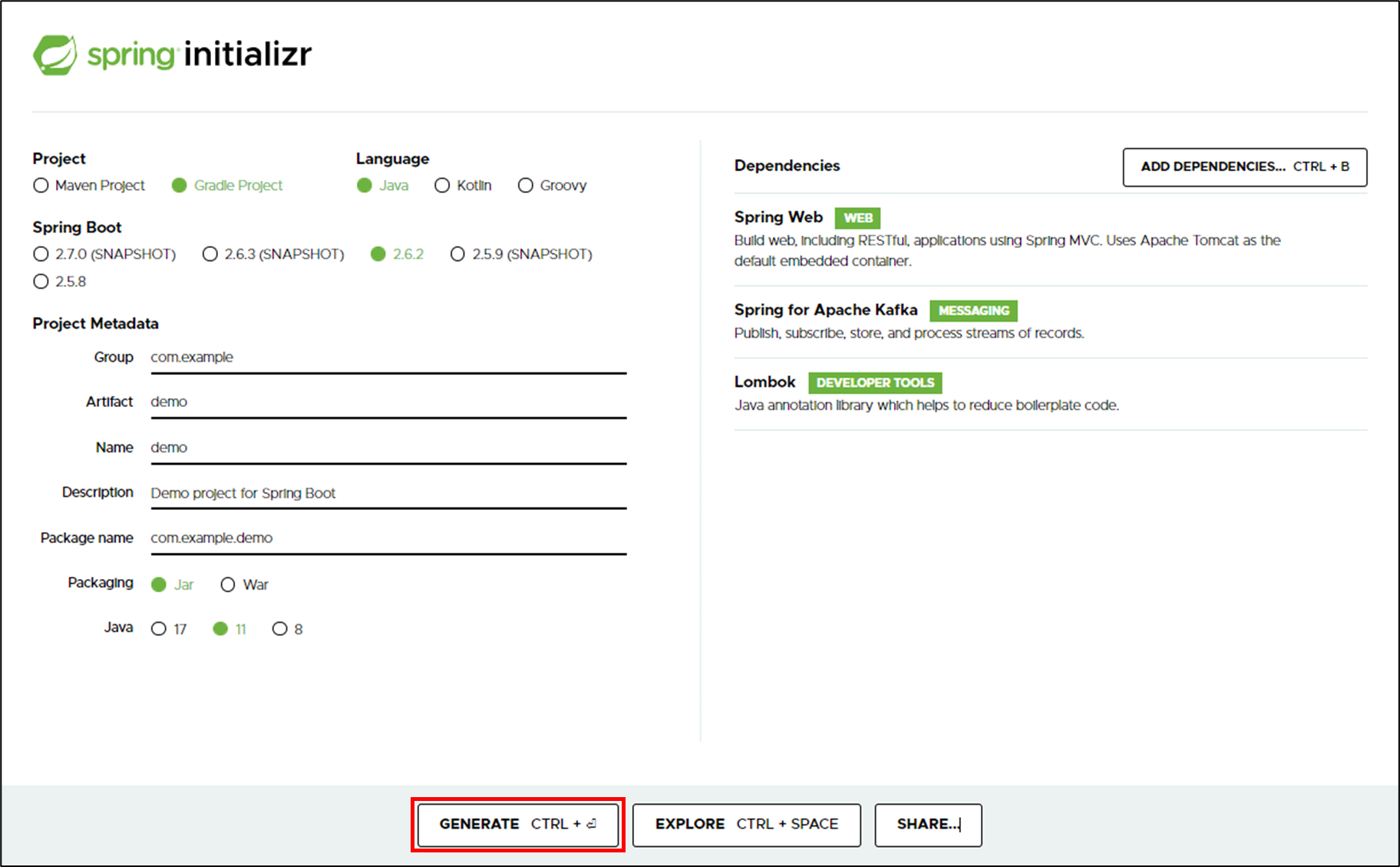Open Add Dependencies dialog
Screen dimensions: 1400x867
(1244, 167)
